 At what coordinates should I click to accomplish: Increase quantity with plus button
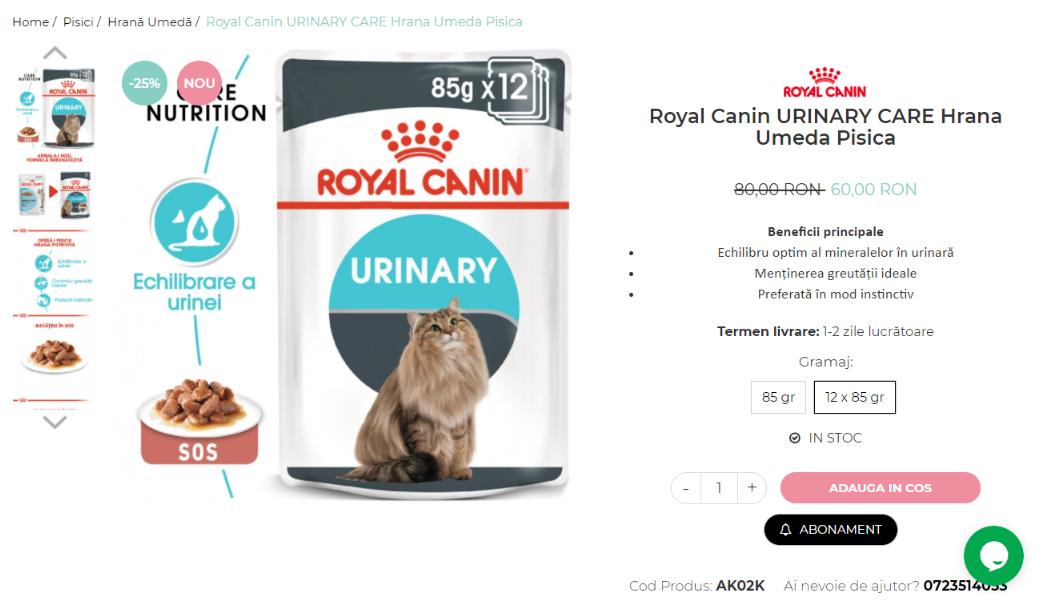(x=752, y=487)
